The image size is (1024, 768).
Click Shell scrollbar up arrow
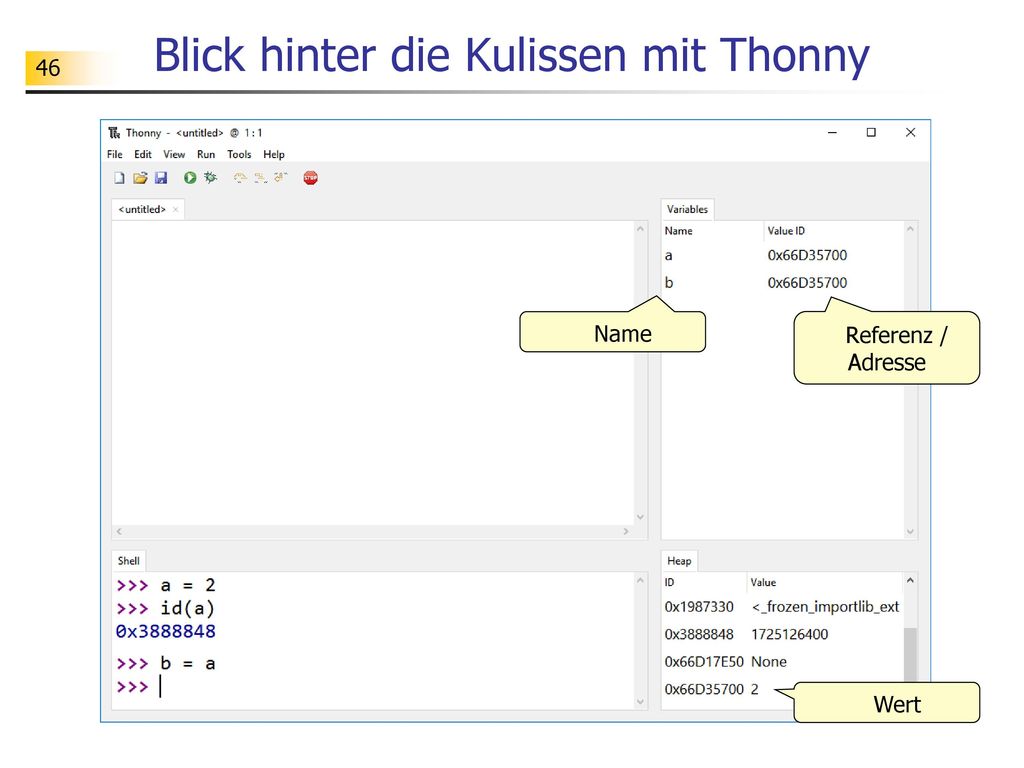click(640, 581)
